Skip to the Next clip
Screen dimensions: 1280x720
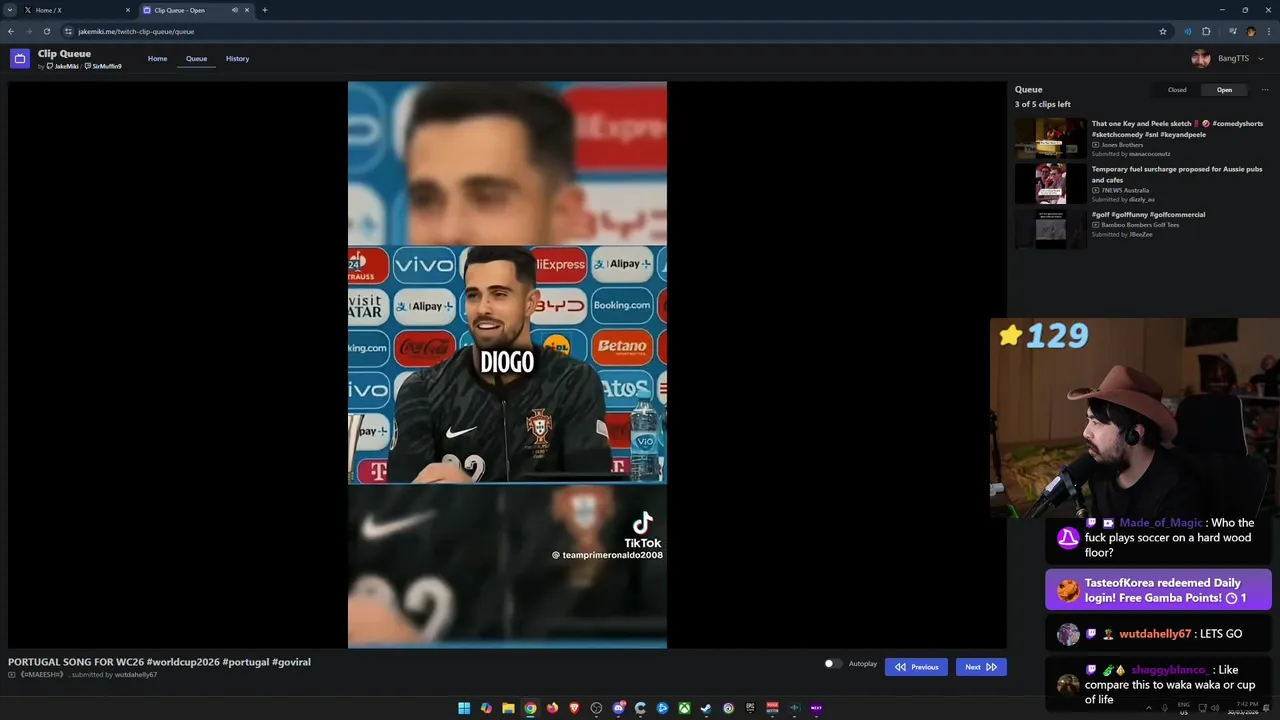coord(981,667)
